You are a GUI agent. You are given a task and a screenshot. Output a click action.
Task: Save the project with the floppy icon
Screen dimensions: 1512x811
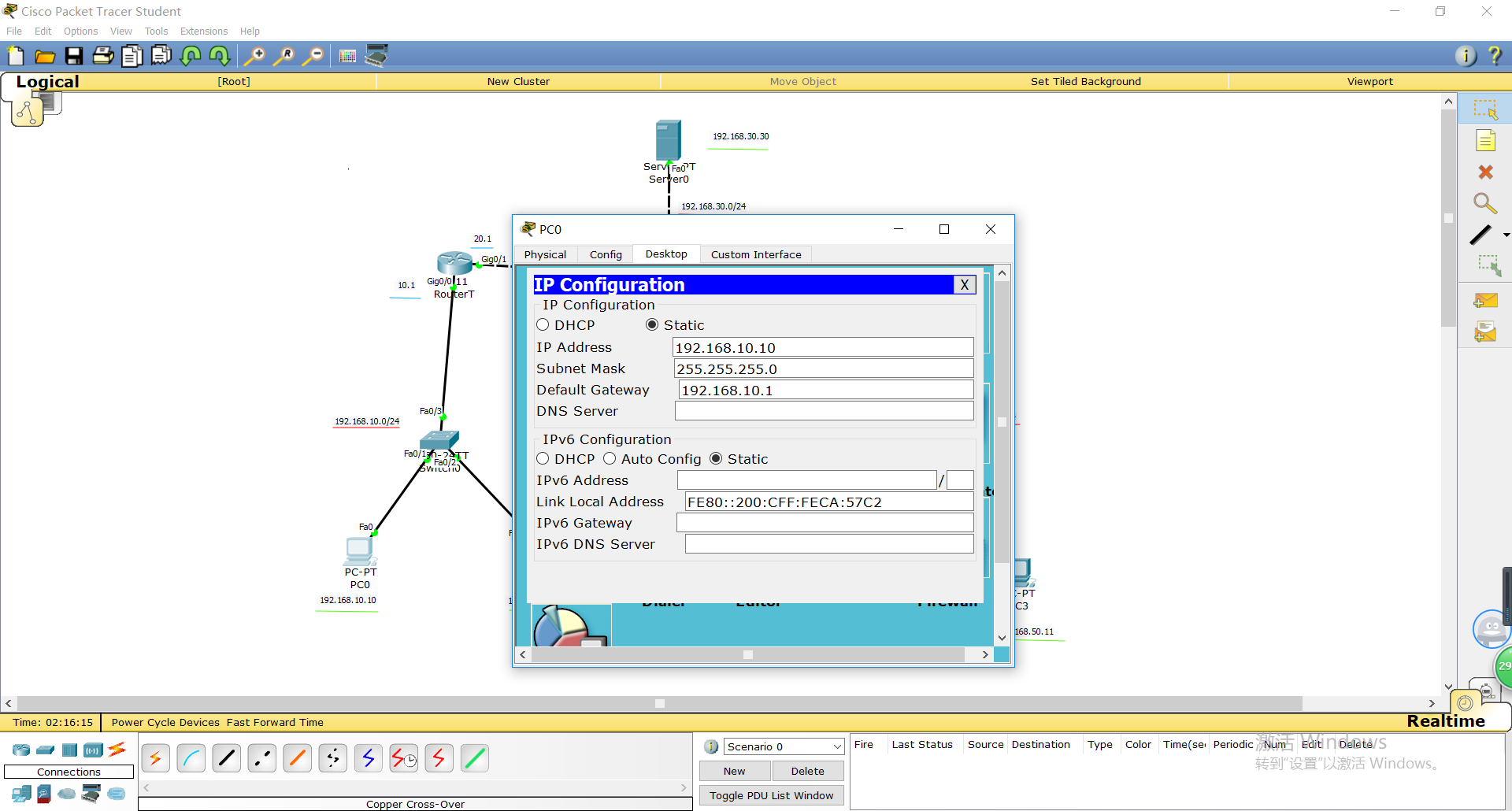pyautogui.click(x=74, y=56)
